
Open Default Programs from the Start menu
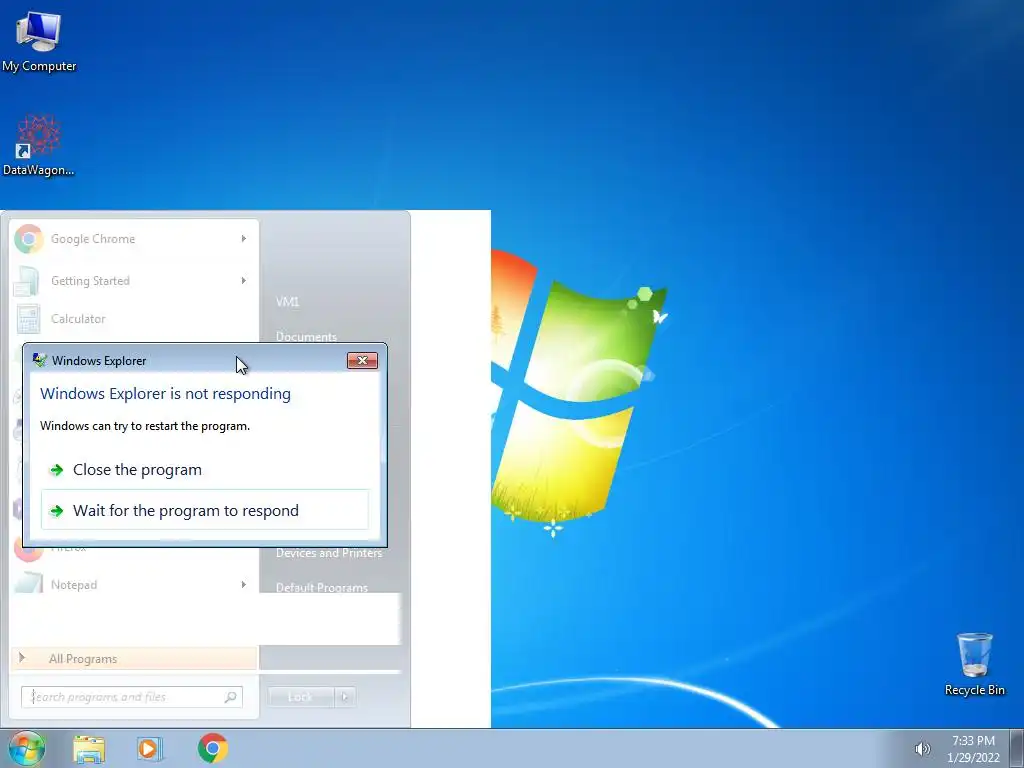(321, 588)
